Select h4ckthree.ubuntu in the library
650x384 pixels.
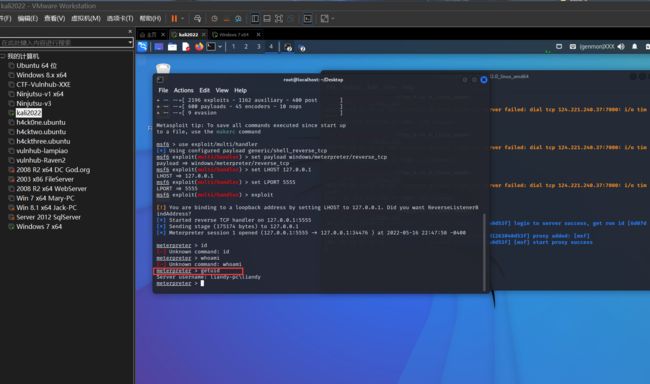click(43, 141)
